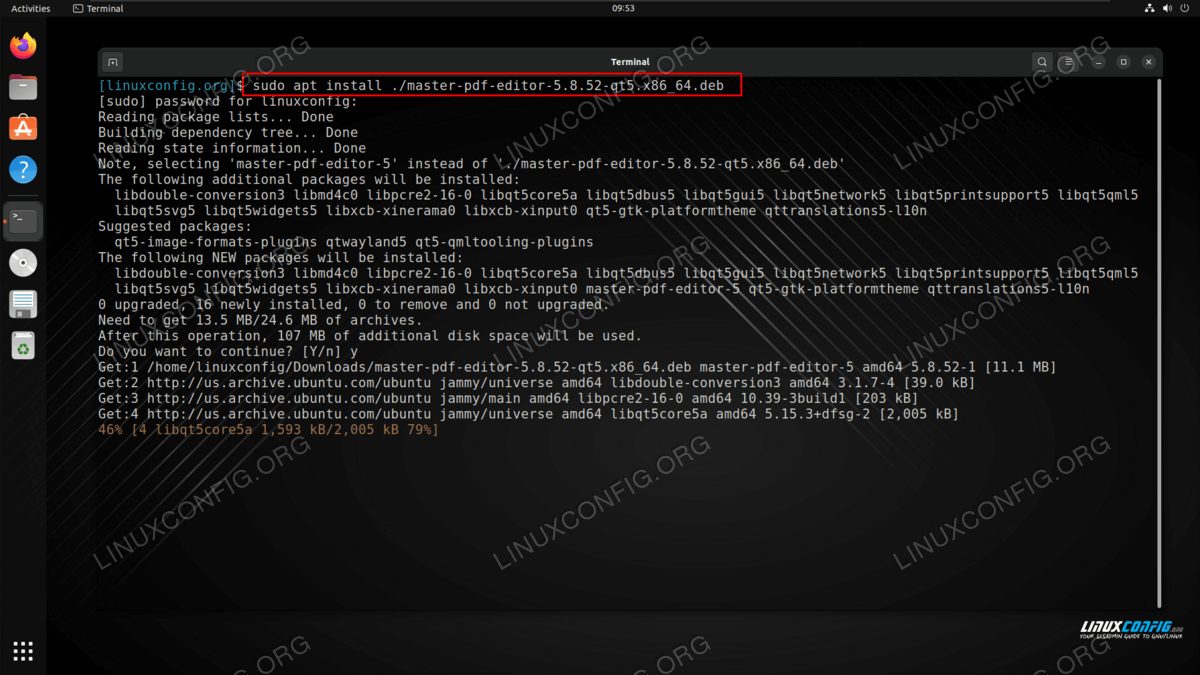This screenshot has width=1200, height=675.
Task: Click the 'Get:4' libqt5core5a line
Action: (528, 414)
